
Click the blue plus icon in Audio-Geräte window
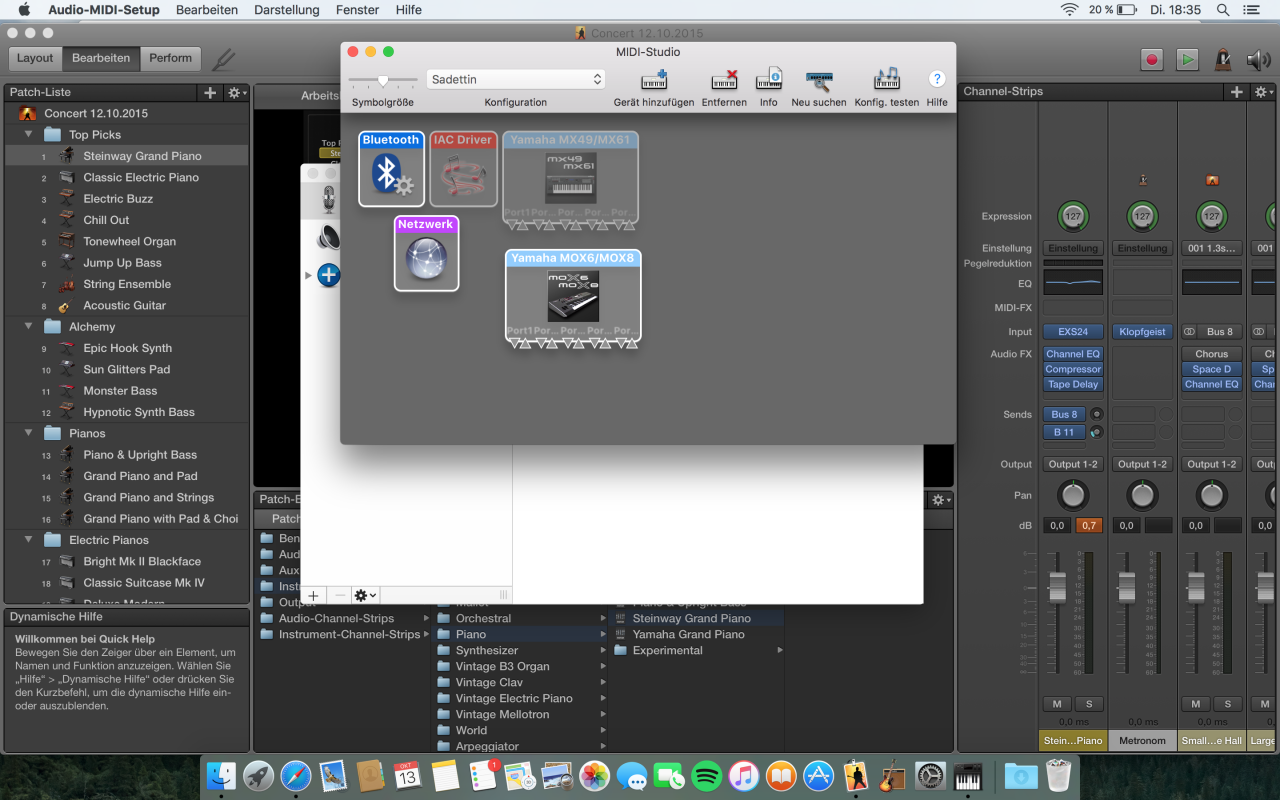tap(329, 274)
